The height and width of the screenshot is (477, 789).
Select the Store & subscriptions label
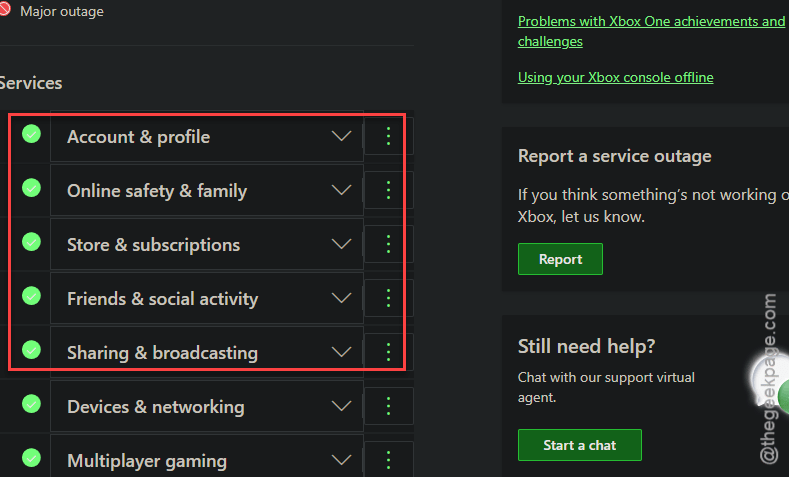point(153,245)
